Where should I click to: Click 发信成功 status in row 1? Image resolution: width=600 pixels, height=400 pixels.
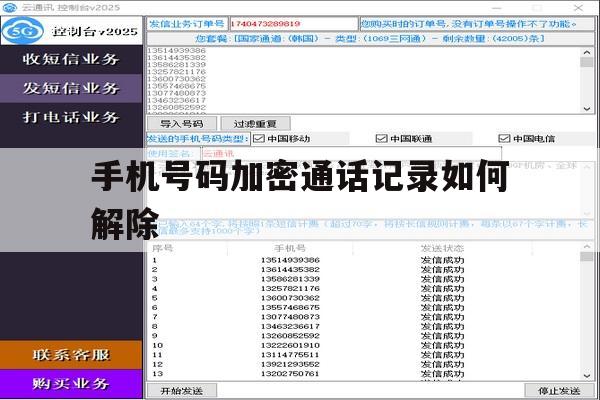442,260
